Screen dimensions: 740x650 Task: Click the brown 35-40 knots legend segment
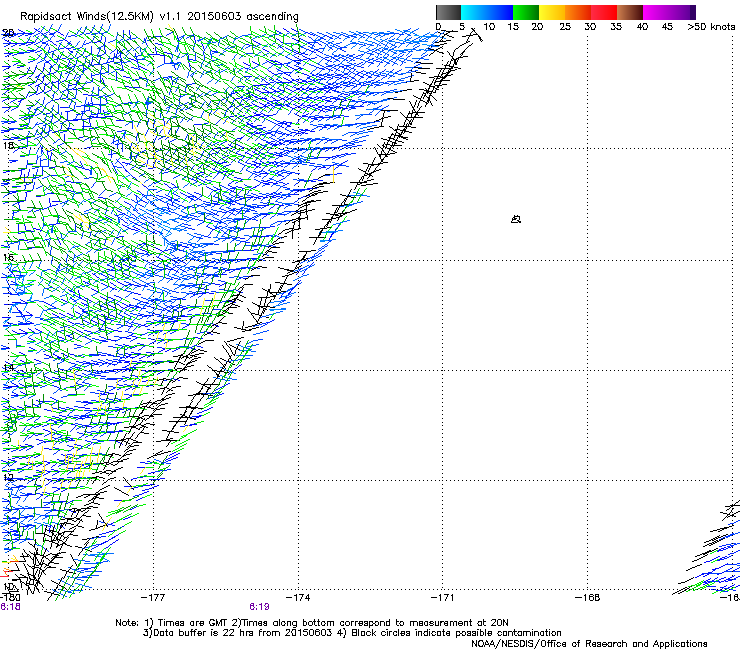[x=630, y=12]
